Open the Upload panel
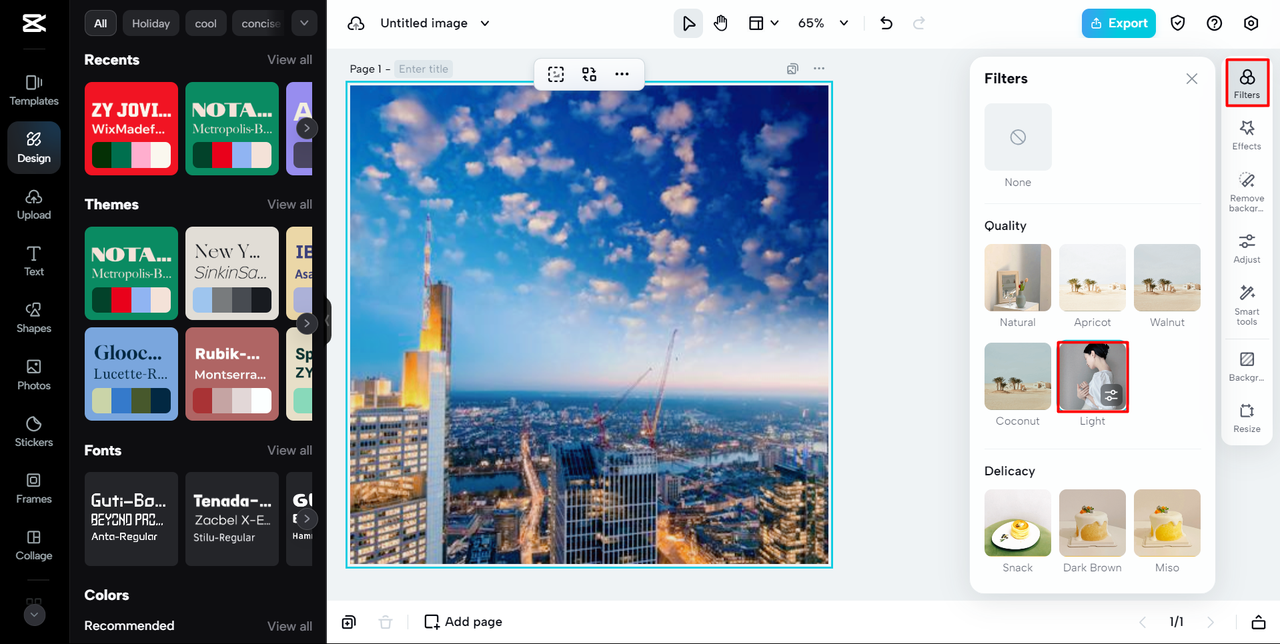Image resolution: width=1280 pixels, height=644 pixels. click(x=34, y=204)
